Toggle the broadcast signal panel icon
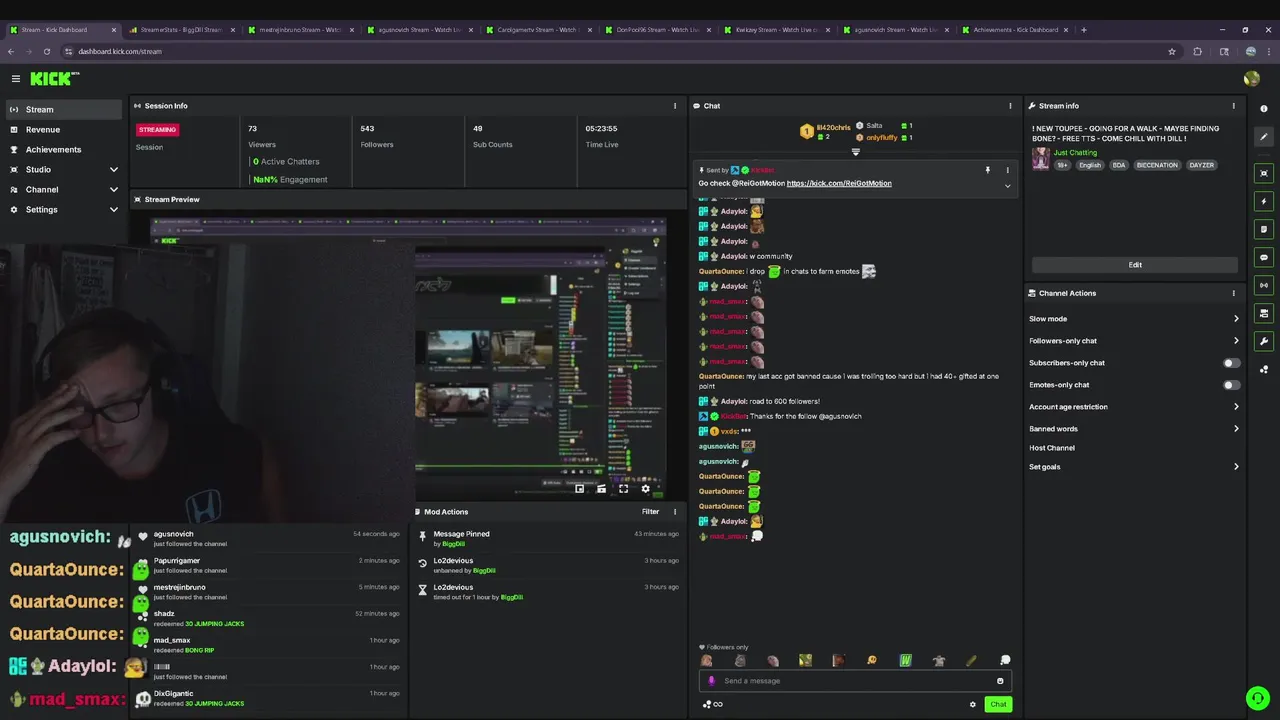 1264,285
